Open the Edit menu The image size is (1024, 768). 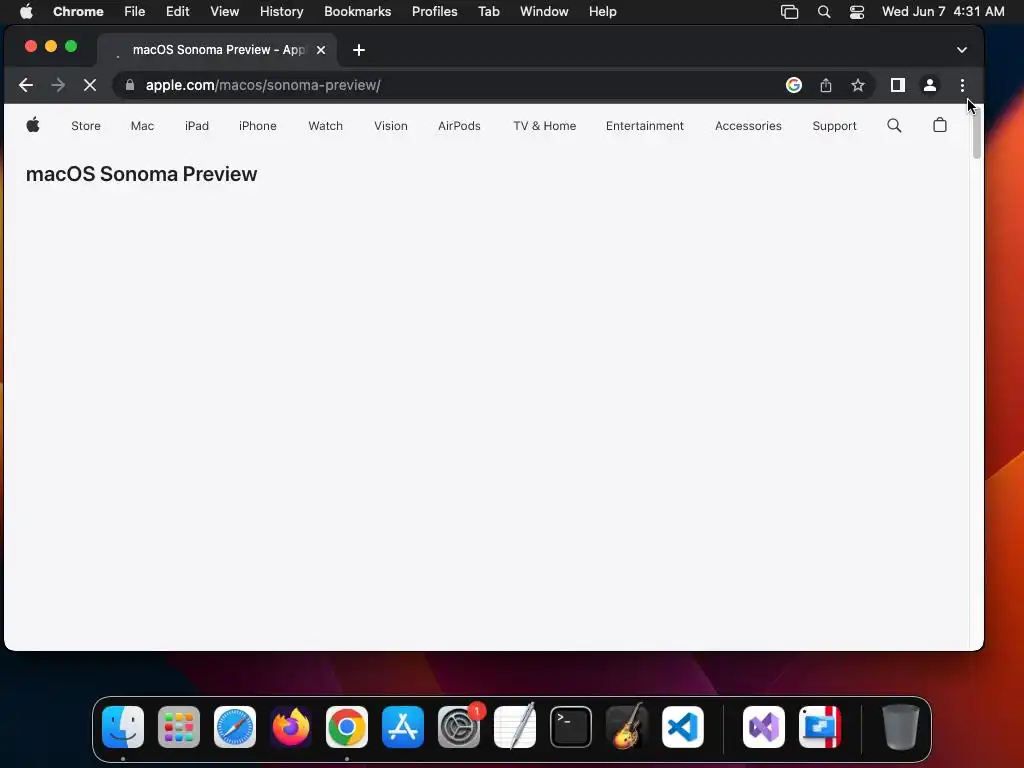(177, 11)
